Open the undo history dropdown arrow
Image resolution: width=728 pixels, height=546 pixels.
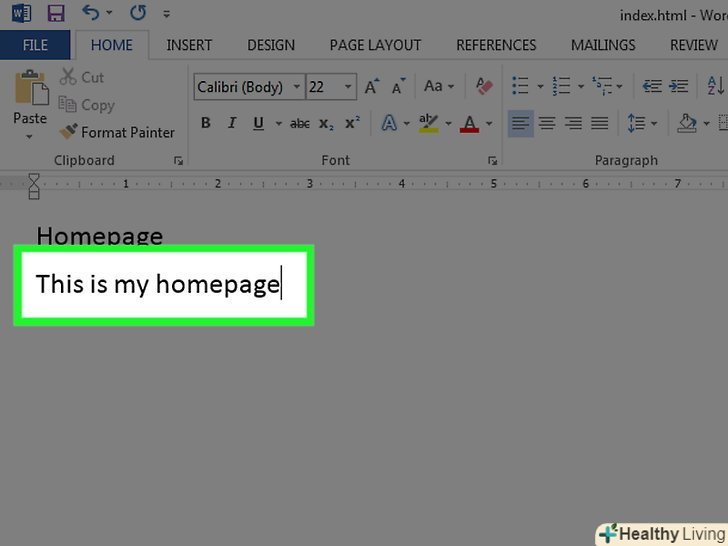(110, 13)
